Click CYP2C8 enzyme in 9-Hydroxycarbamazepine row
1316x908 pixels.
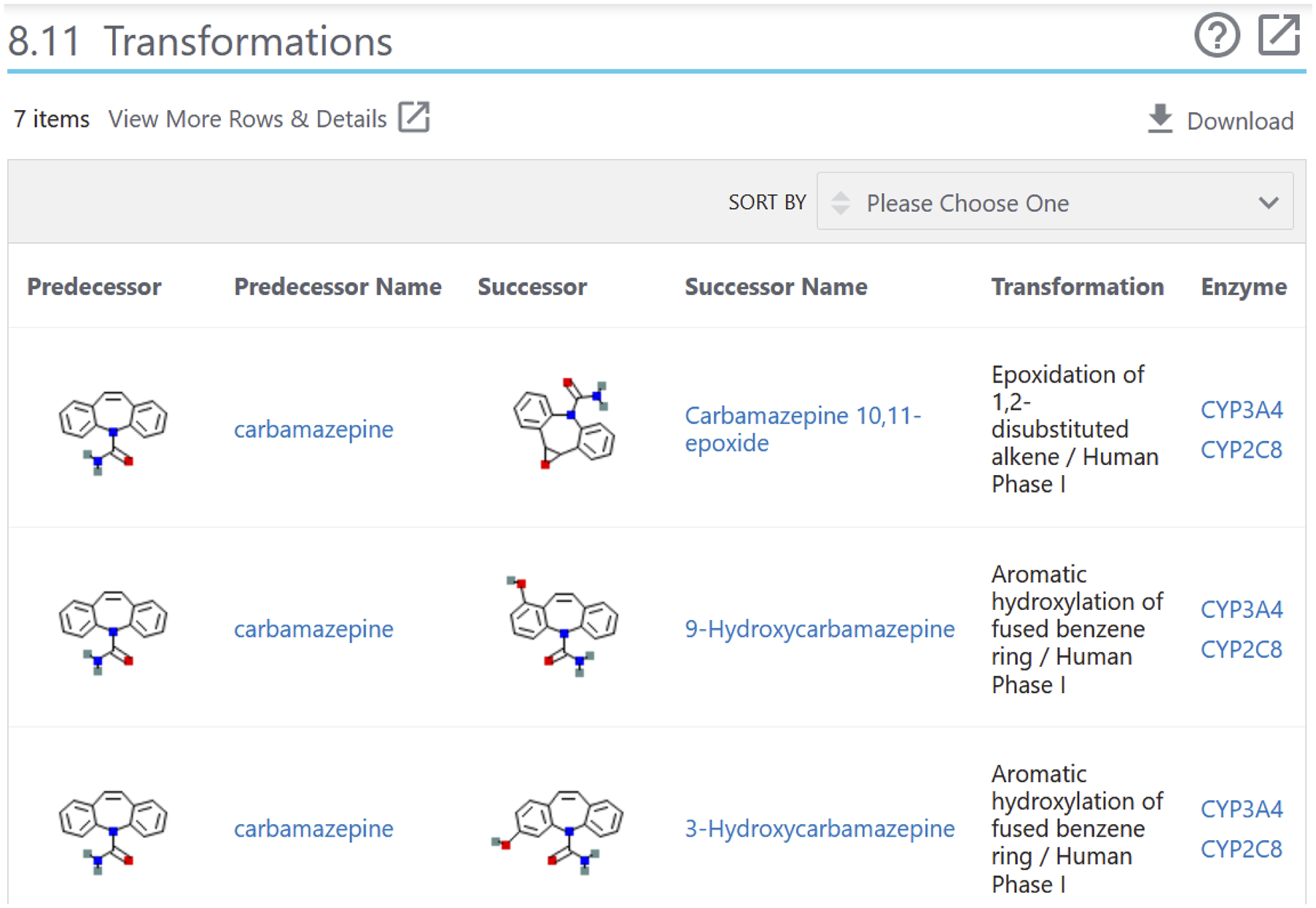tap(1241, 649)
